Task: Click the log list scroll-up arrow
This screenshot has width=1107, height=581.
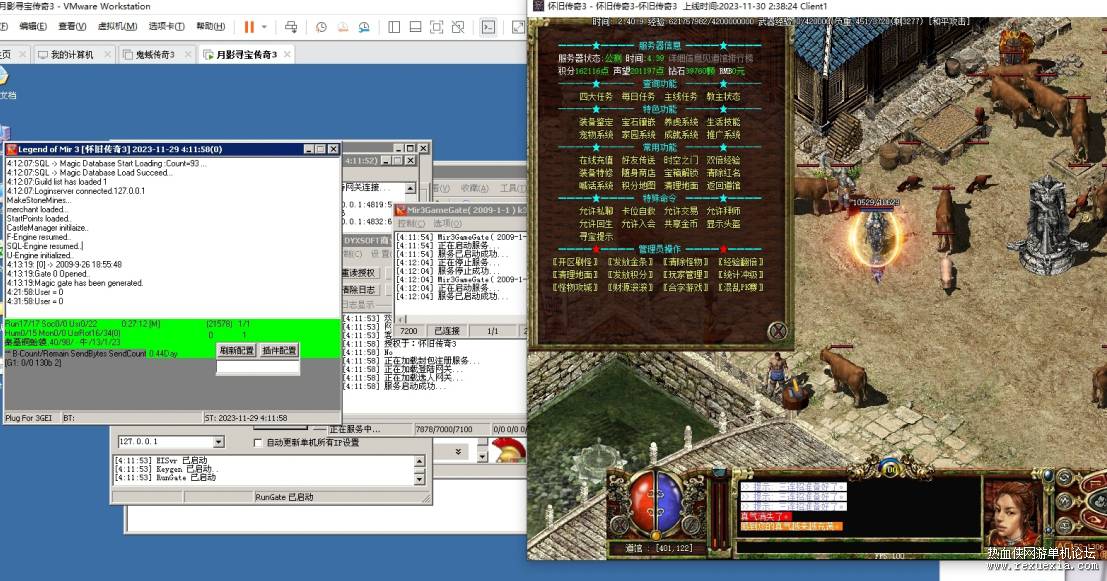Action: 419,461
